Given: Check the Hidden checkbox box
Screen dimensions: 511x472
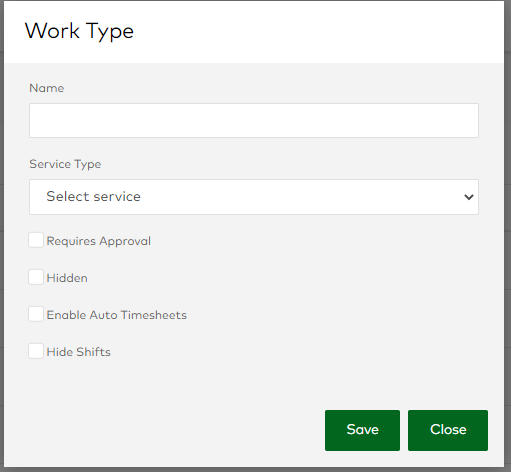Looking at the screenshot, I should pos(36,277).
